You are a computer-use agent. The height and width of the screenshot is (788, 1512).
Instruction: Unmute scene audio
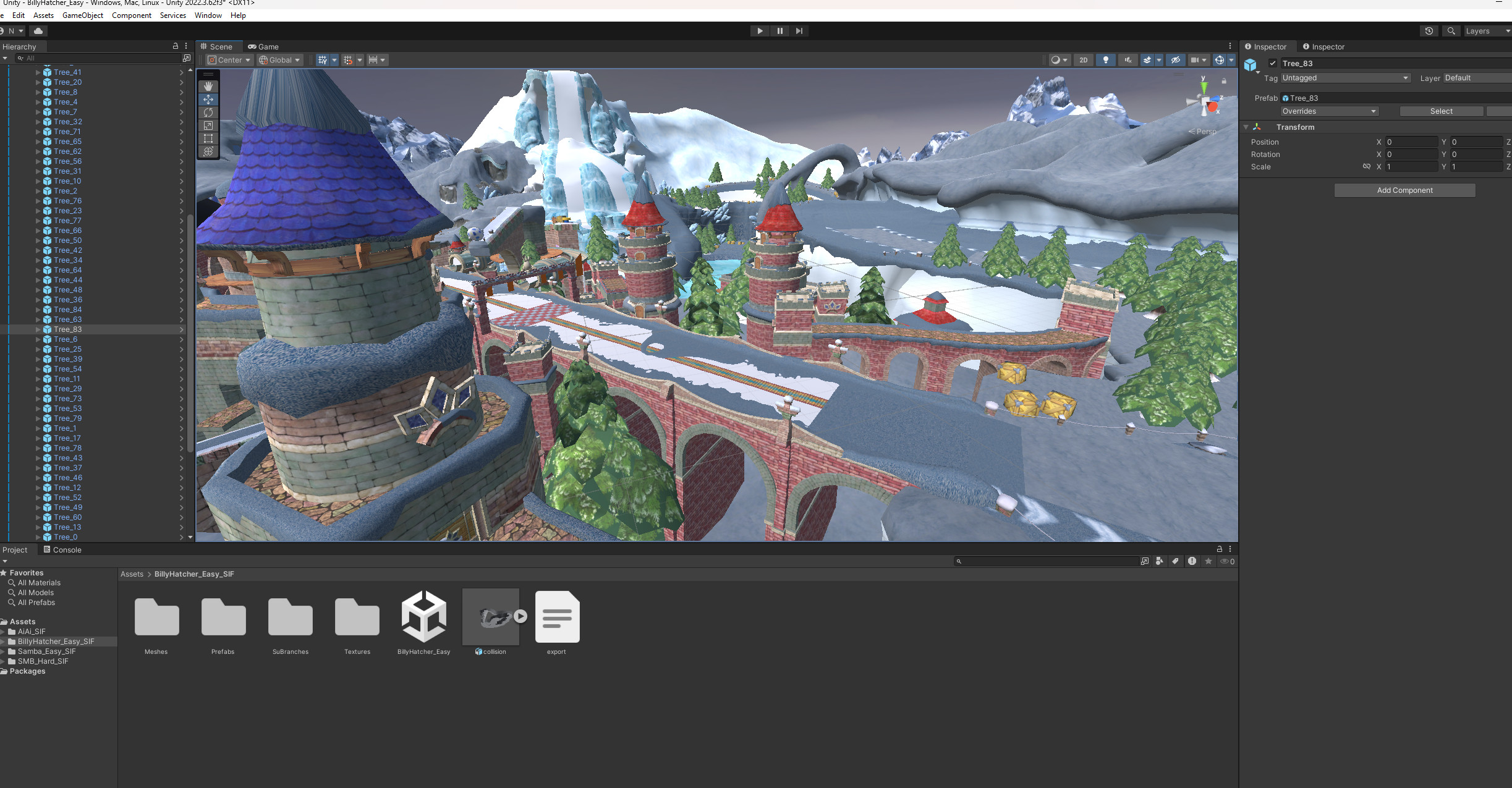tap(1128, 59)
